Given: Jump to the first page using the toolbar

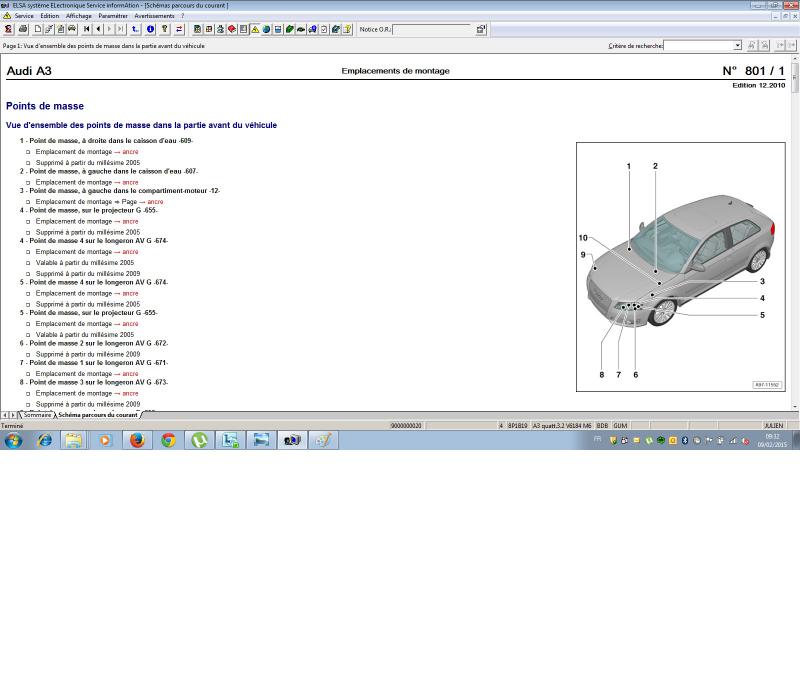Looking at the screenshot, I should pyautogui.click(x=87, y=29).
